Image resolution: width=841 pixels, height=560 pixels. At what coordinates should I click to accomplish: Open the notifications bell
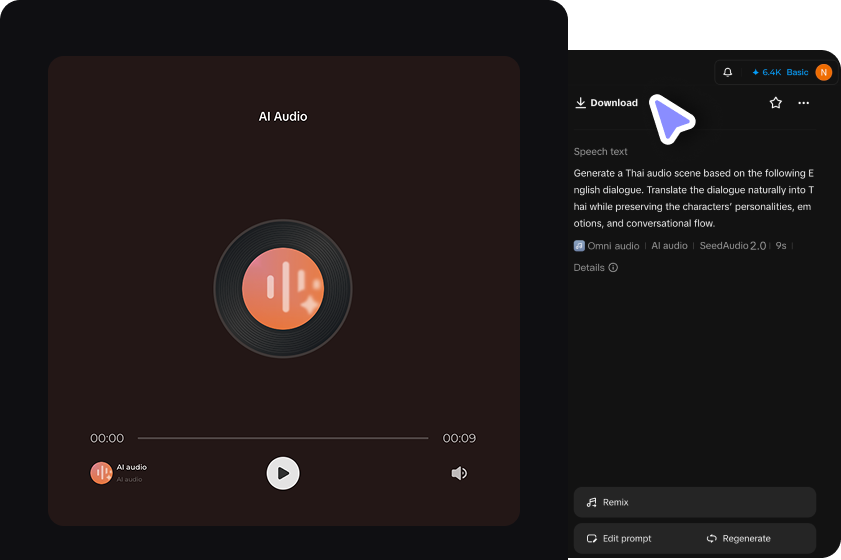click(727, 72)
